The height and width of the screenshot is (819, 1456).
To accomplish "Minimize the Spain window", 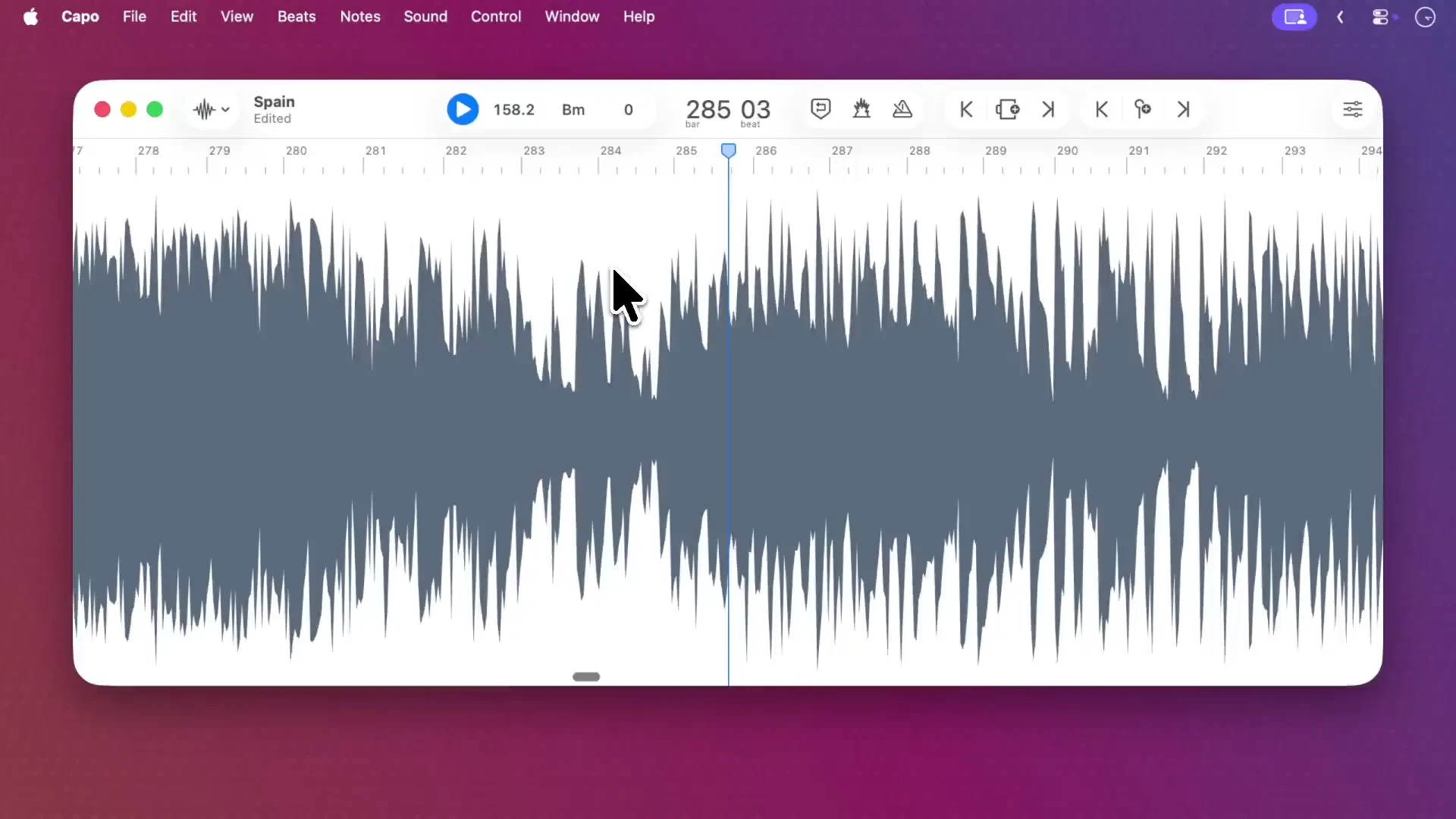I will 129,109.
